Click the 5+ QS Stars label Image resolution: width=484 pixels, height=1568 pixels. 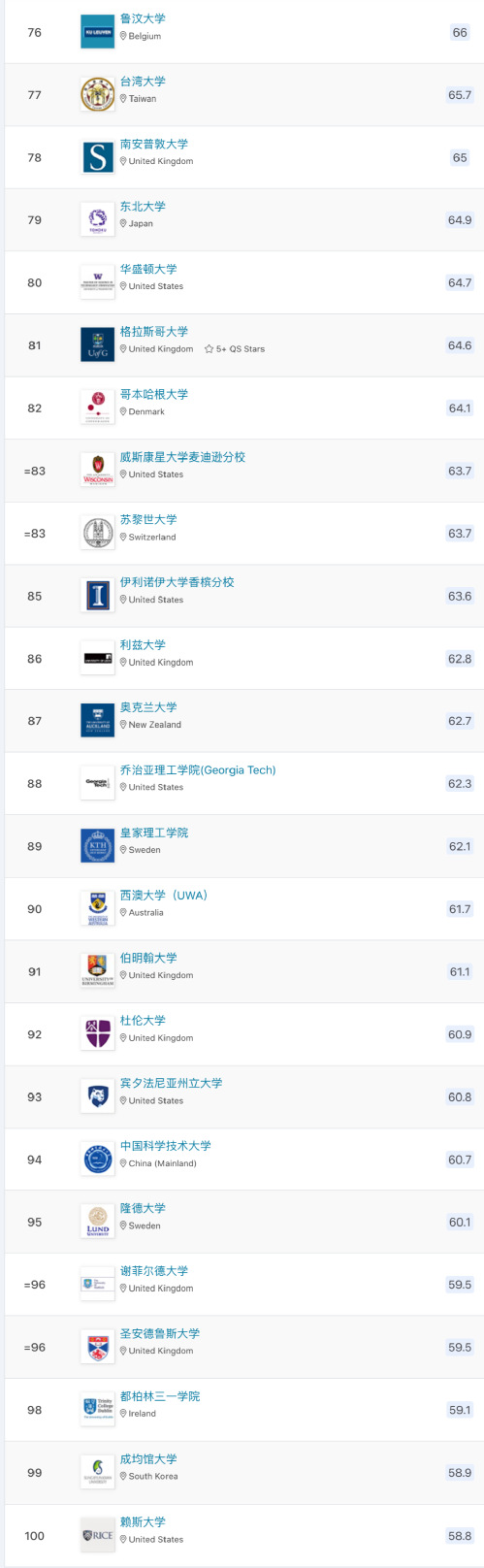(241, 349)
